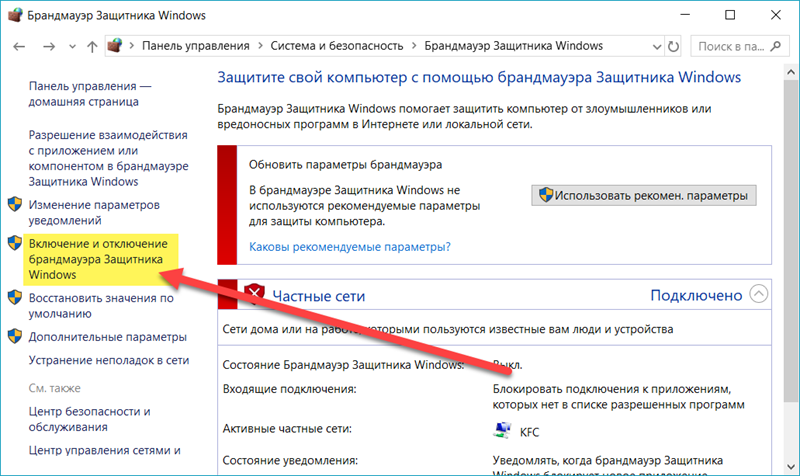Click the KFC network icon
The width and height of the screenshot is (800, 476).
[503, 431]
